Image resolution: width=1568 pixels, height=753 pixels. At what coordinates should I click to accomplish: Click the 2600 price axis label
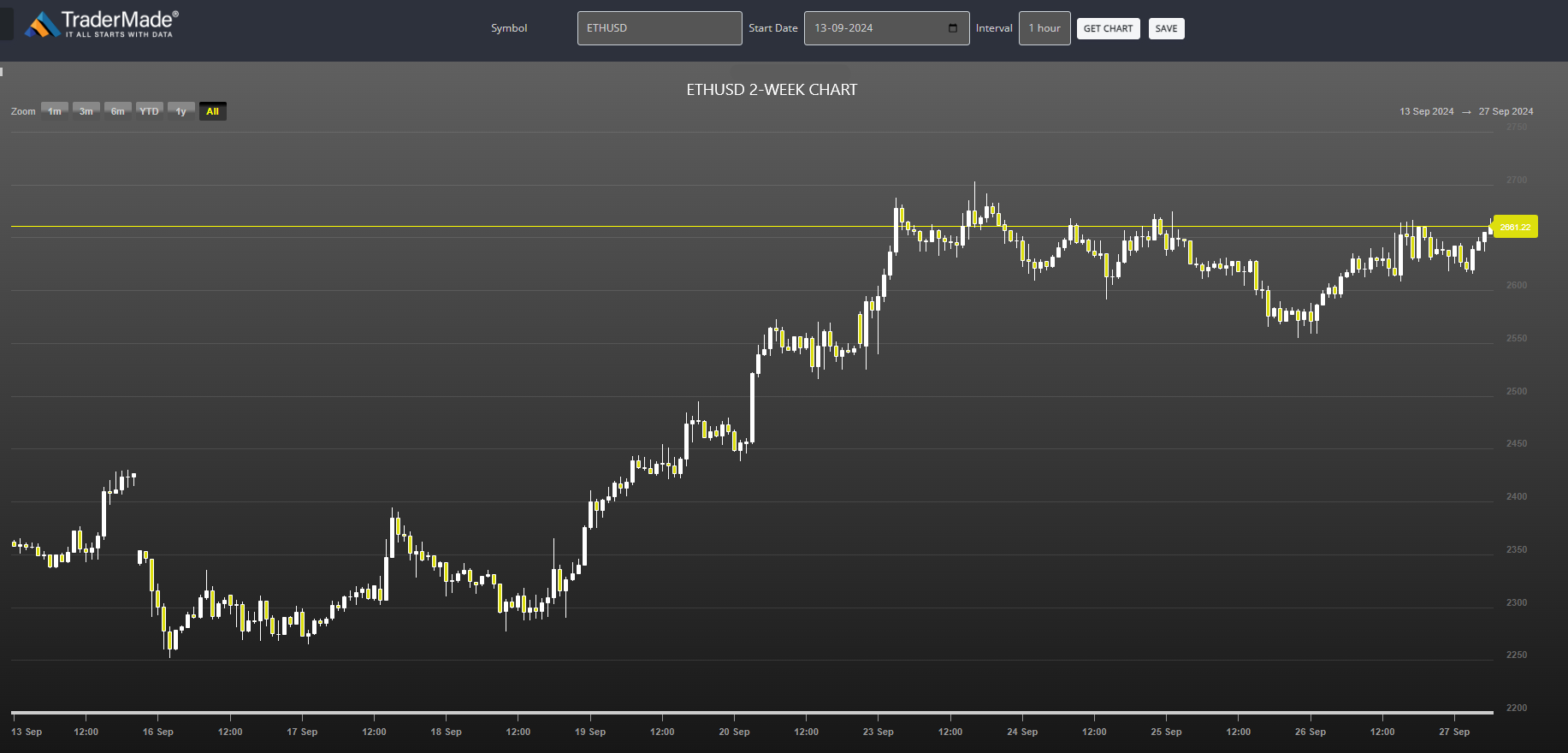tap(1517, 286)
